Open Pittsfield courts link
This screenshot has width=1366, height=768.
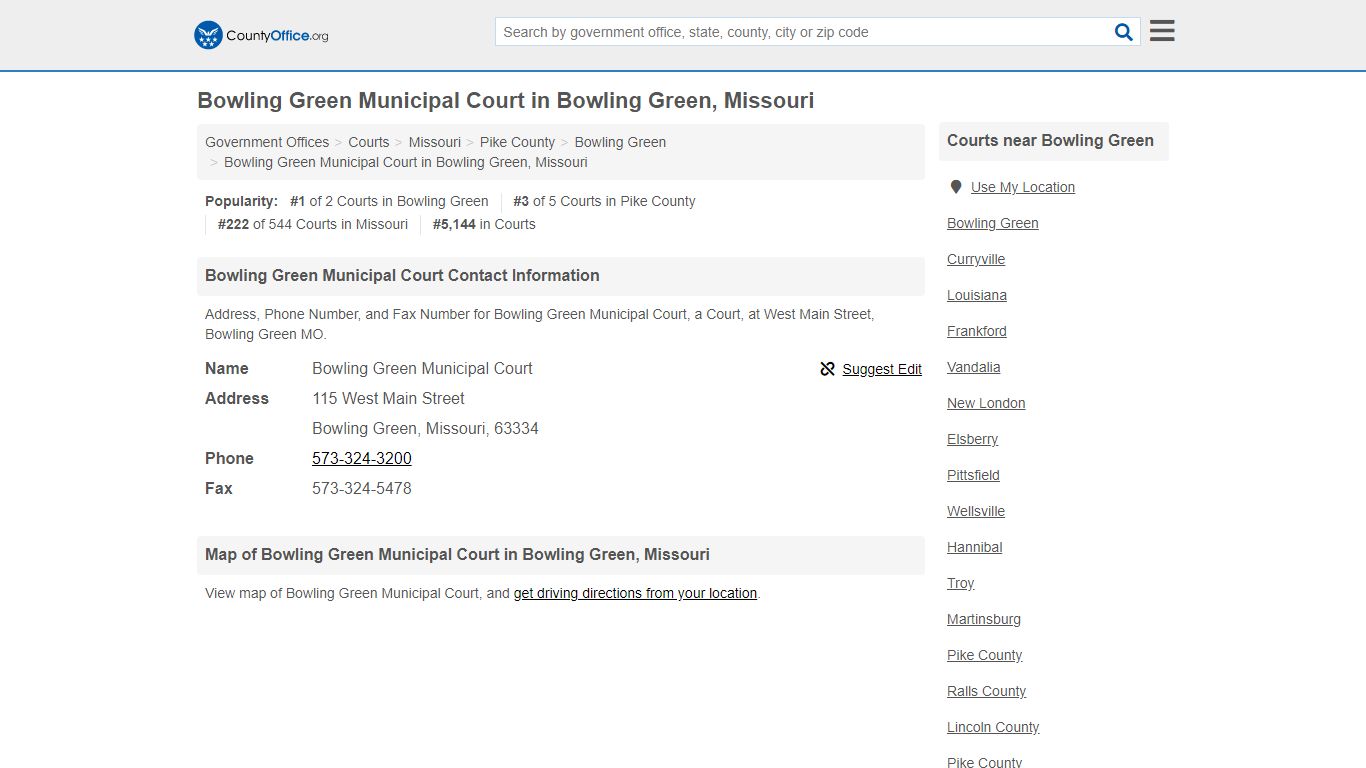tap(973, 475)
